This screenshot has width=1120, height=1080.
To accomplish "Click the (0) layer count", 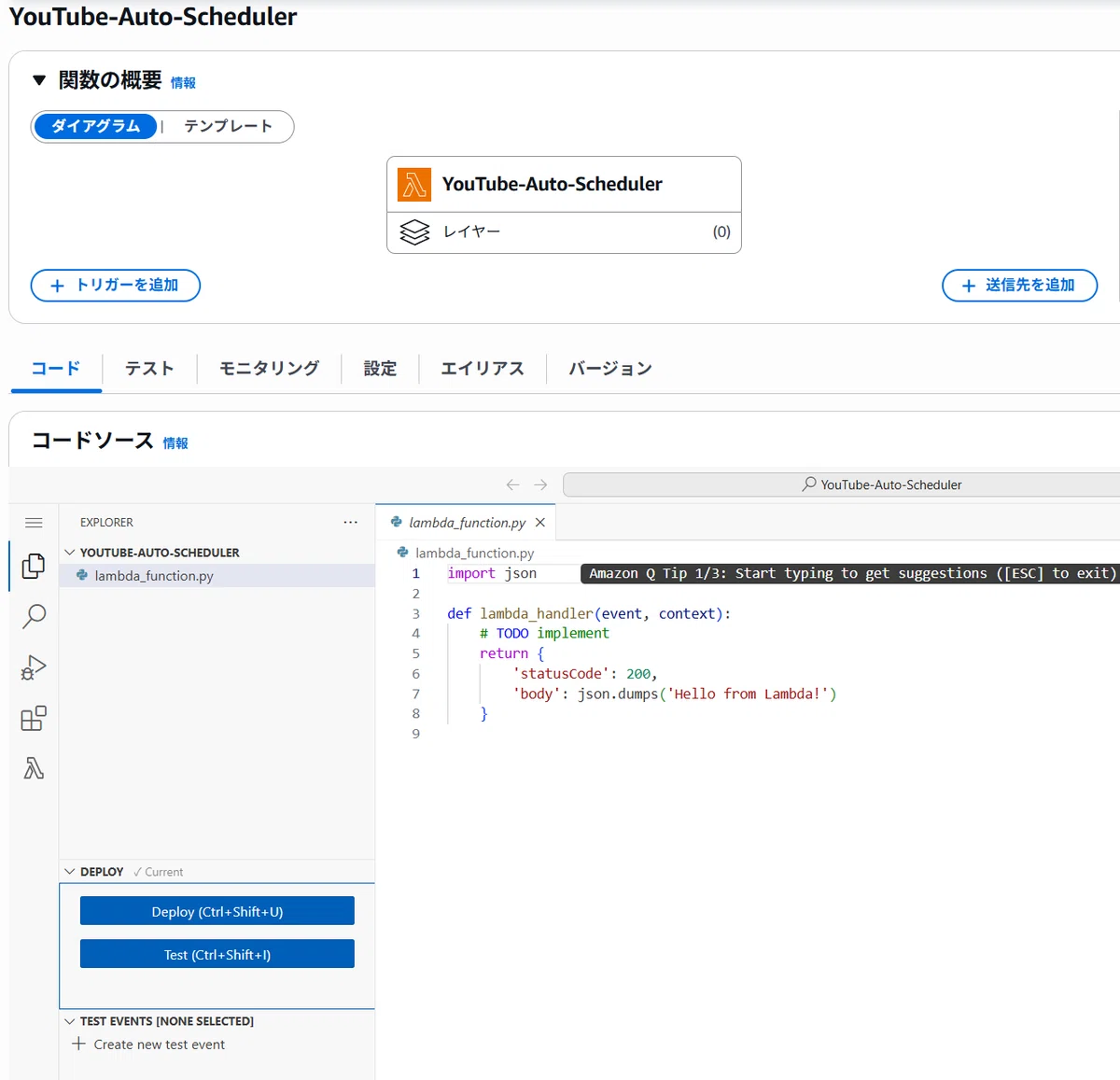I will [721, 231].
